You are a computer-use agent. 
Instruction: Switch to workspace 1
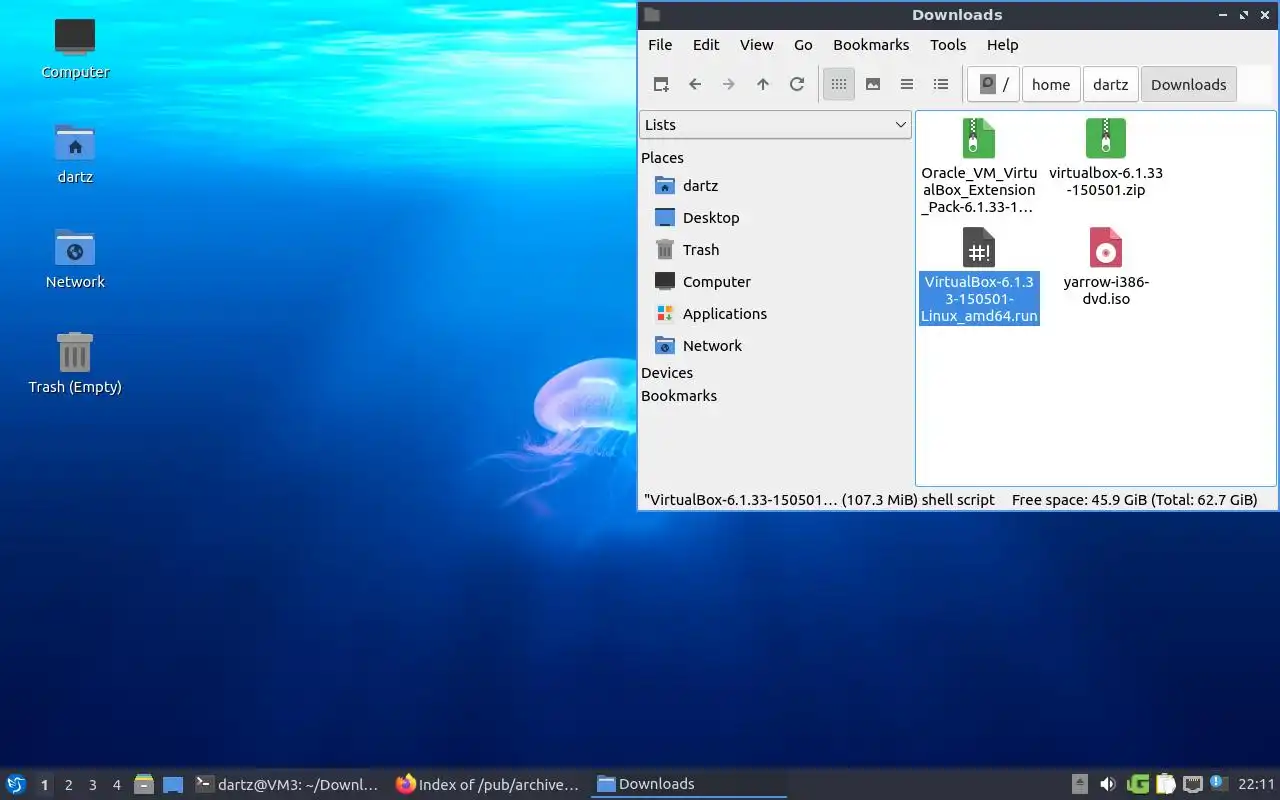coord(44,785)
